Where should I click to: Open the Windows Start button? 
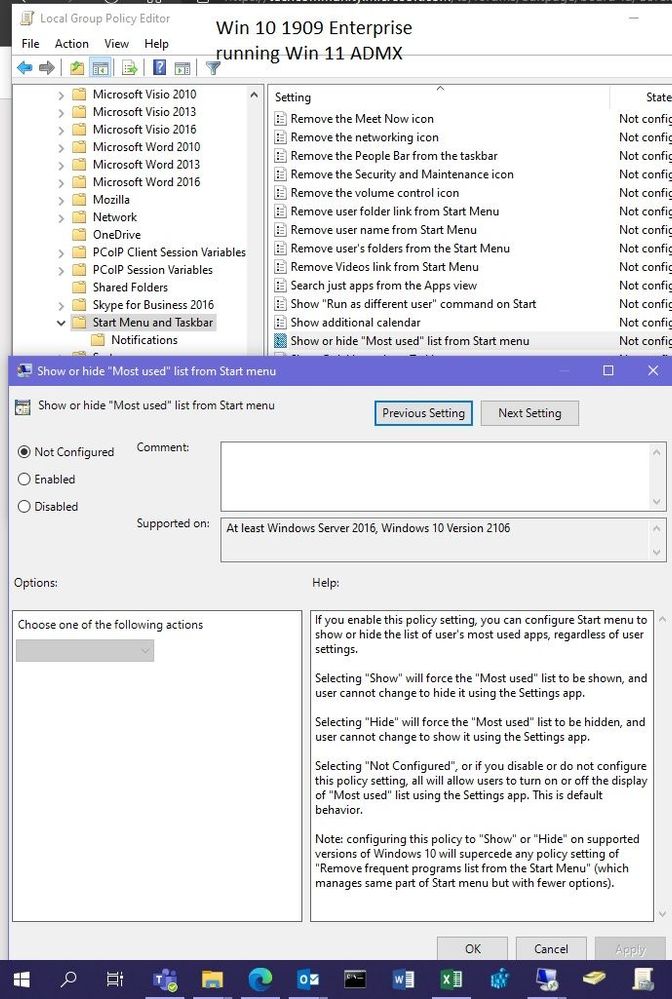coord(22,979)
